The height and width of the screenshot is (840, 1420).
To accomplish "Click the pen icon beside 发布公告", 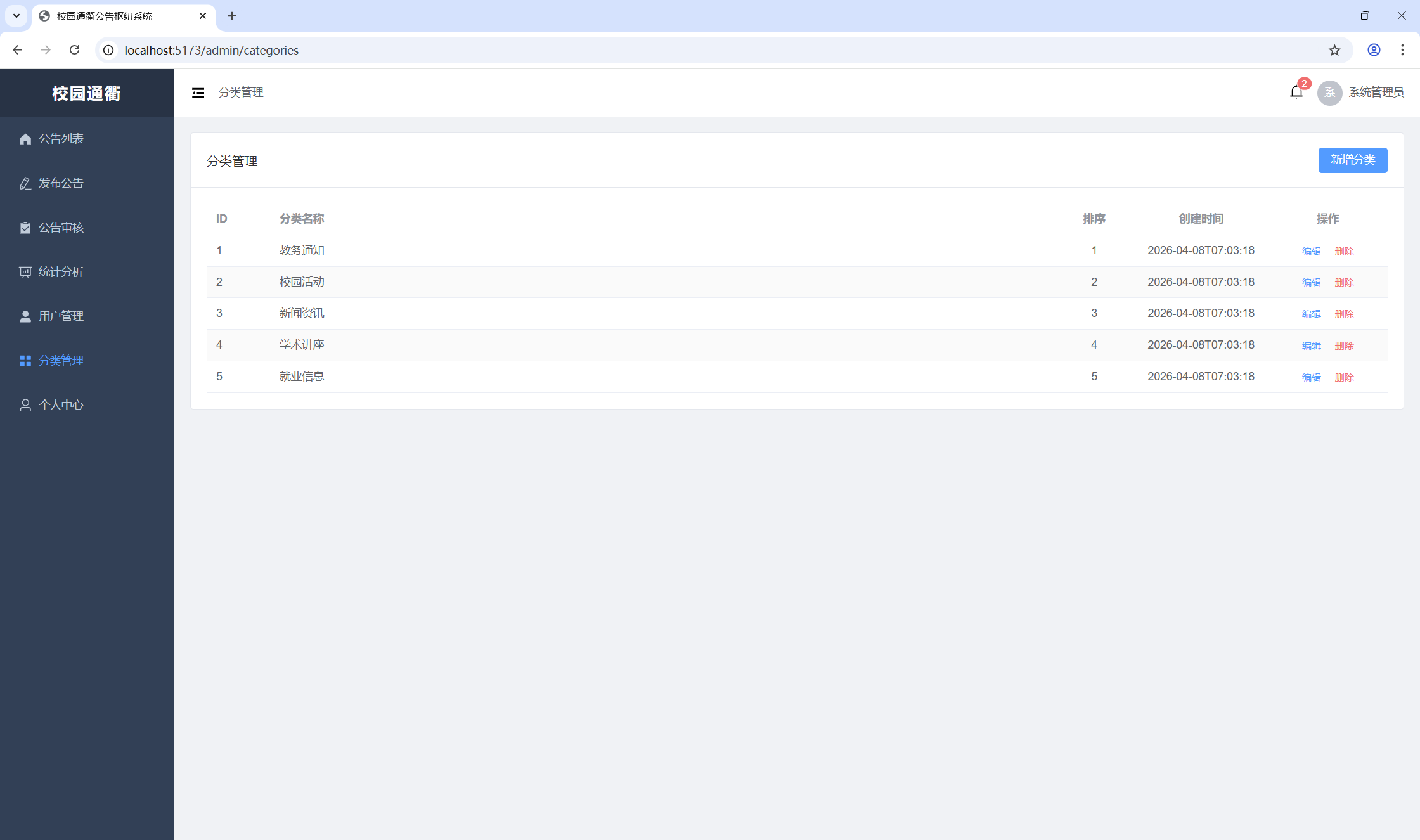I will pos(25,183).
